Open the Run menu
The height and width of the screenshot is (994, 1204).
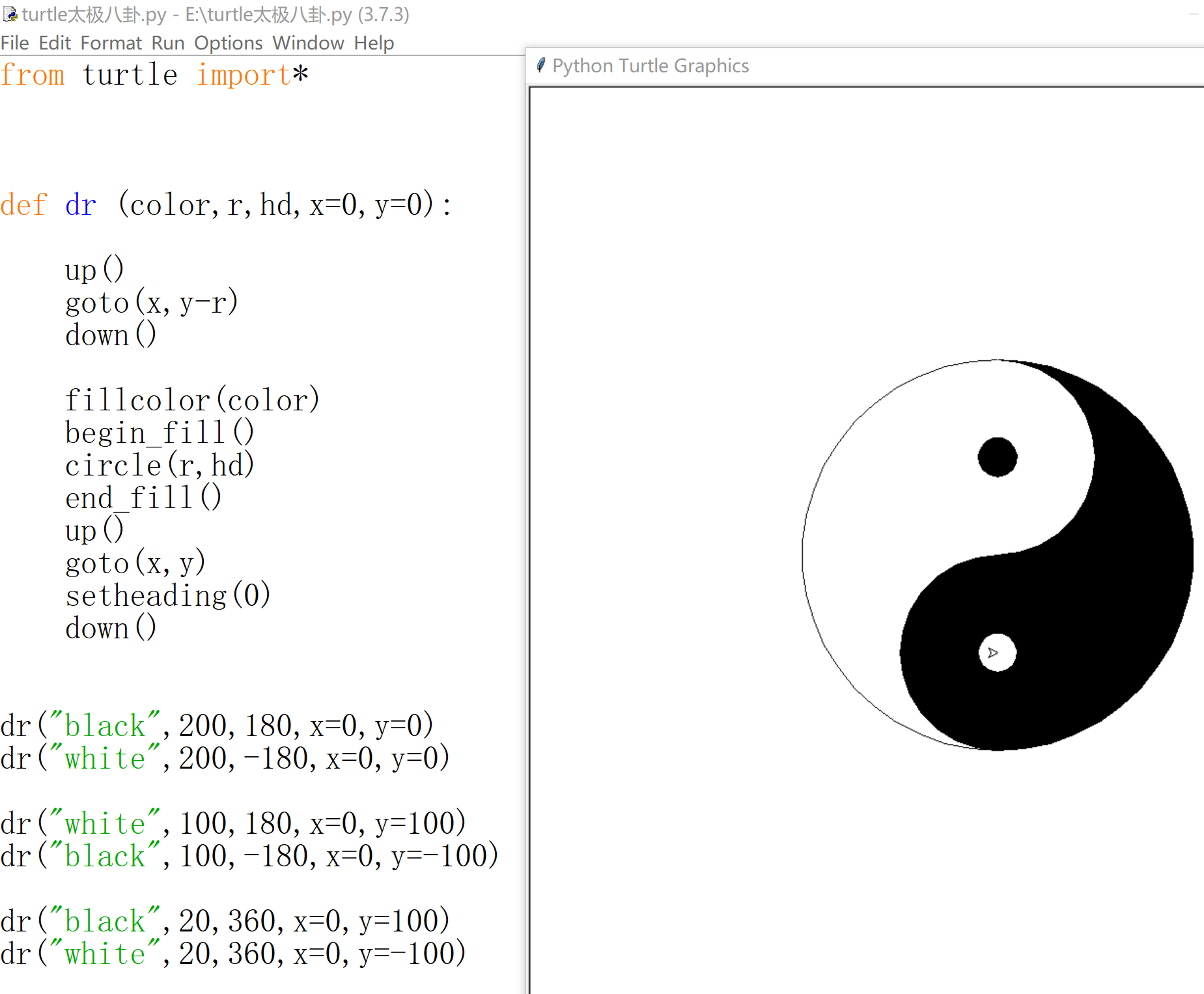coord(168,43)
